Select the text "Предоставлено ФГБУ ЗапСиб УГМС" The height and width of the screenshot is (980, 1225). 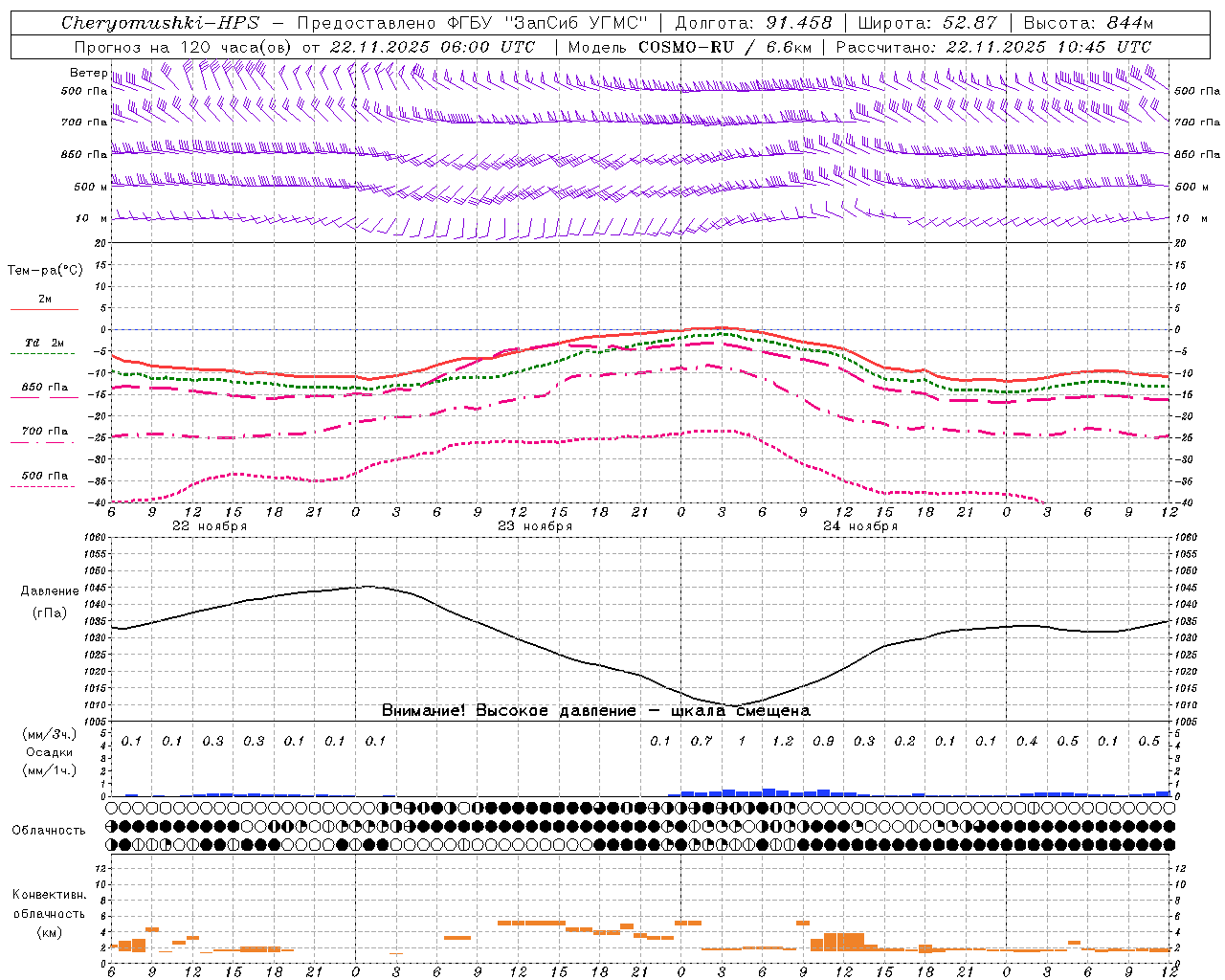coord(473,23)
